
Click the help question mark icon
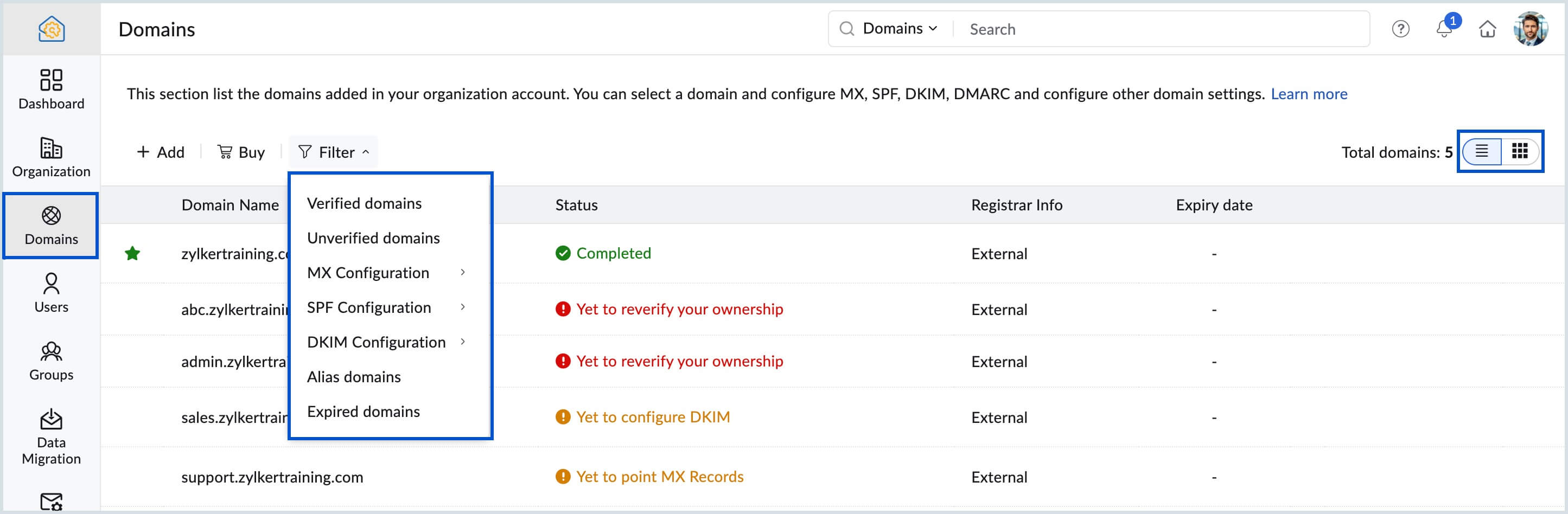[1400, 29]
